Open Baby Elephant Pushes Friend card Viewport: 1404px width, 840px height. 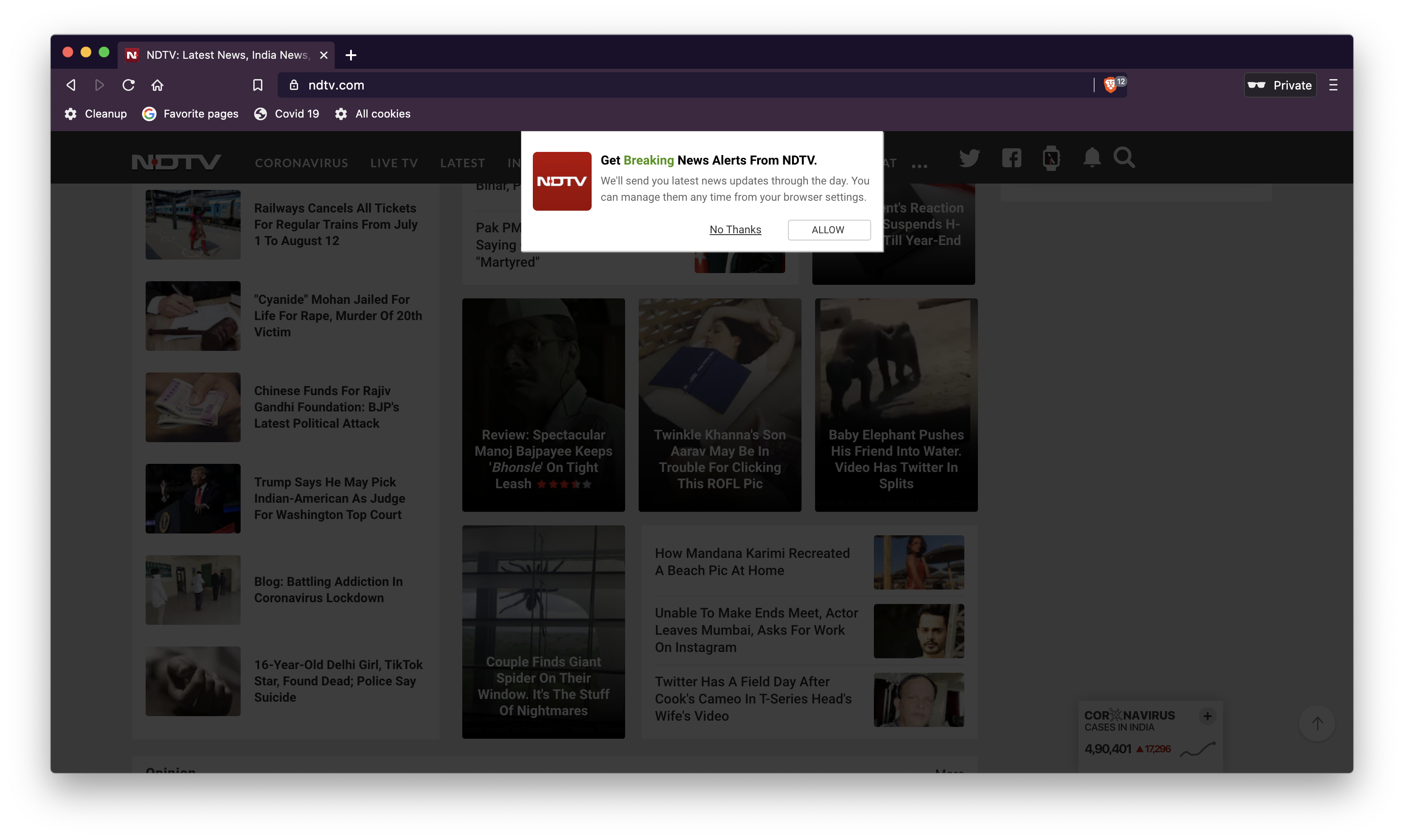[x=896, y=405]
